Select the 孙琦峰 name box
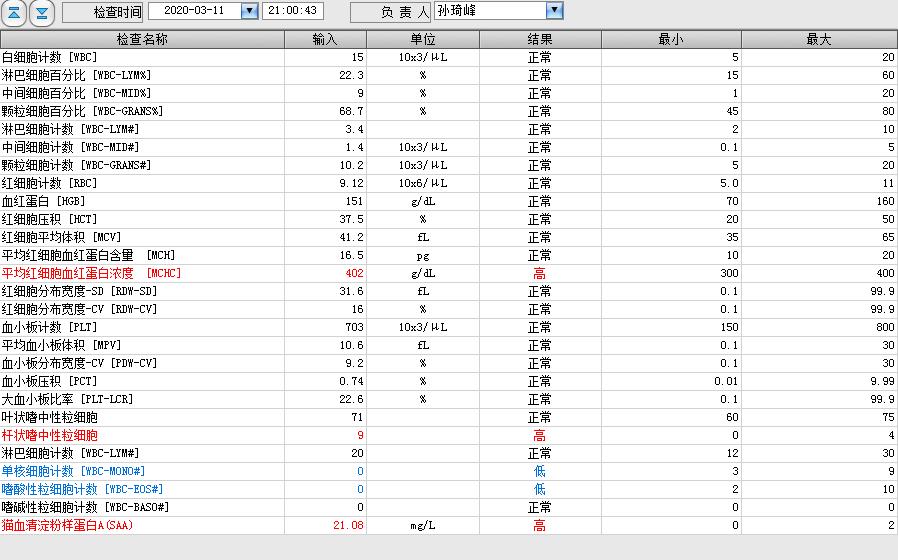898x560 pixels. (x=490, y=10)
